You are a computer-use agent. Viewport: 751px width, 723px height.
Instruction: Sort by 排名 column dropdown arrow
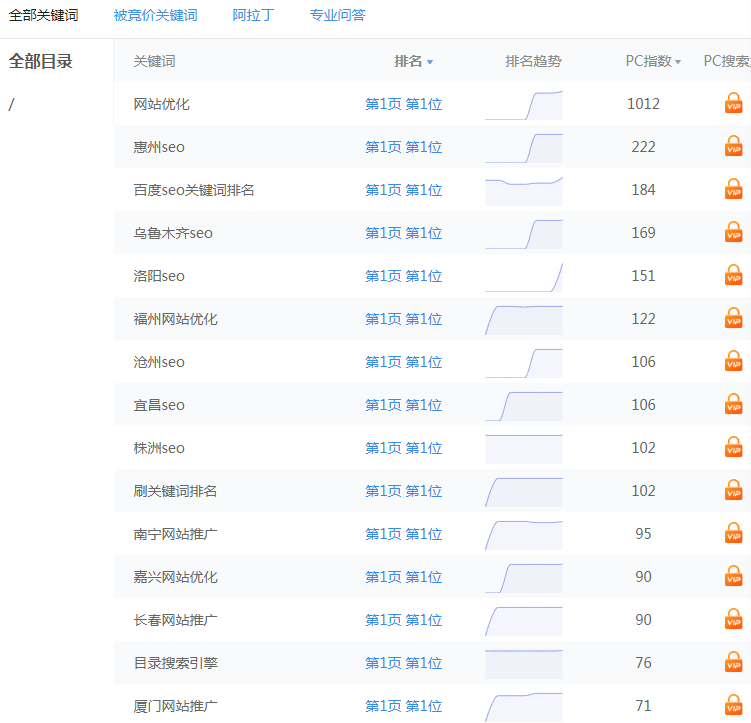[x=430, y=62]
